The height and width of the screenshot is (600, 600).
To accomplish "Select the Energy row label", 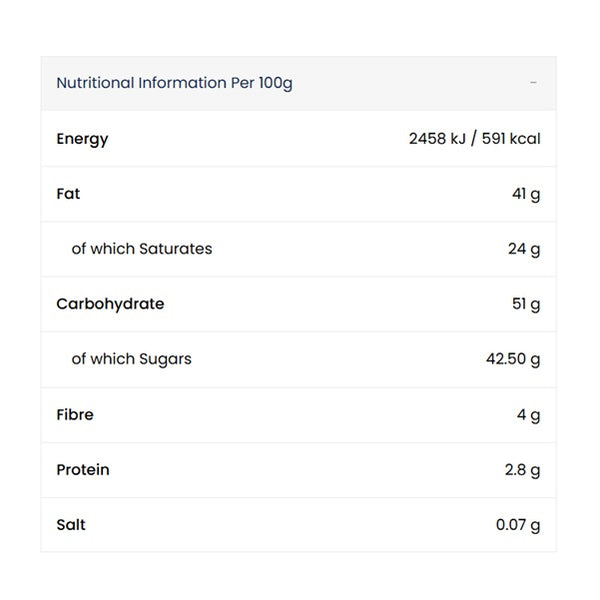I will point(82,139).
